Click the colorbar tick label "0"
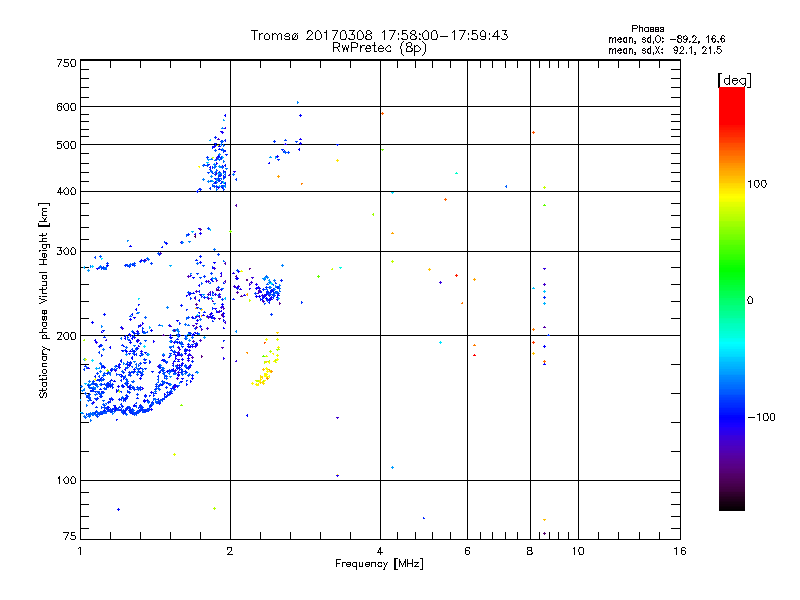 point(750,301)
